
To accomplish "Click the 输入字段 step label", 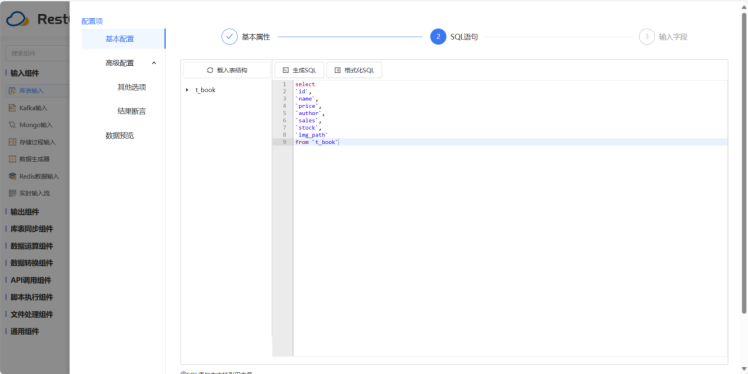I will (x=673, y=37).
